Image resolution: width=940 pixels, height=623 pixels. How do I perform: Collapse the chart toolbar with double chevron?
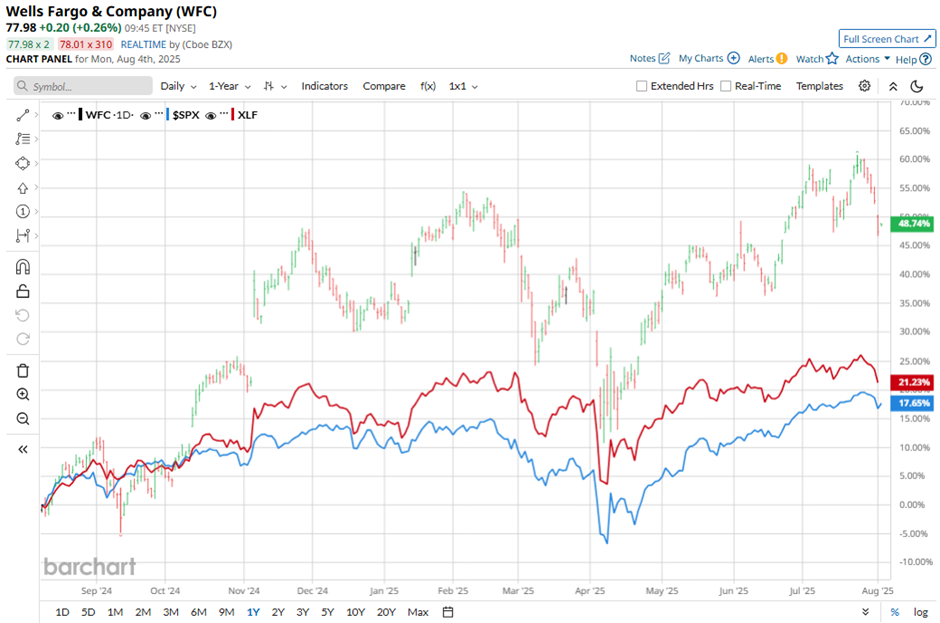pyautogui.click(x=893, y=86)
